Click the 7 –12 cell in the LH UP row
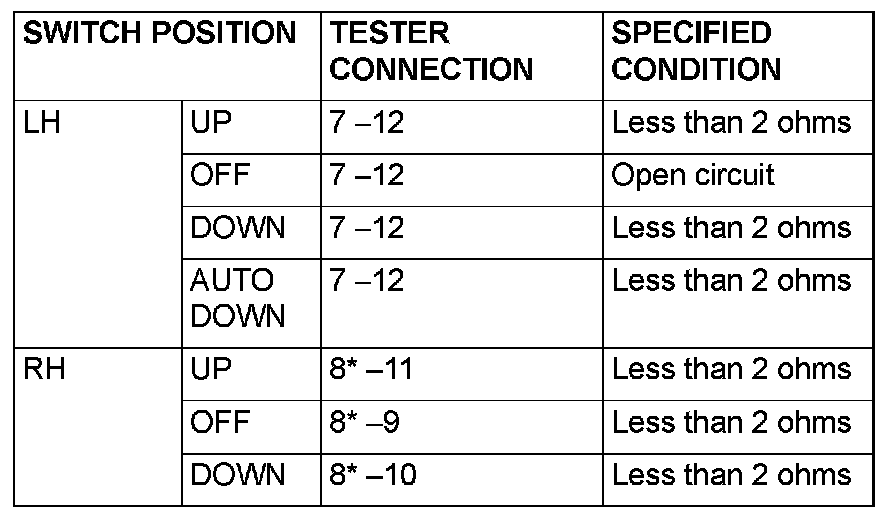This screenshot has width=896, height=522. coord(366,123)
